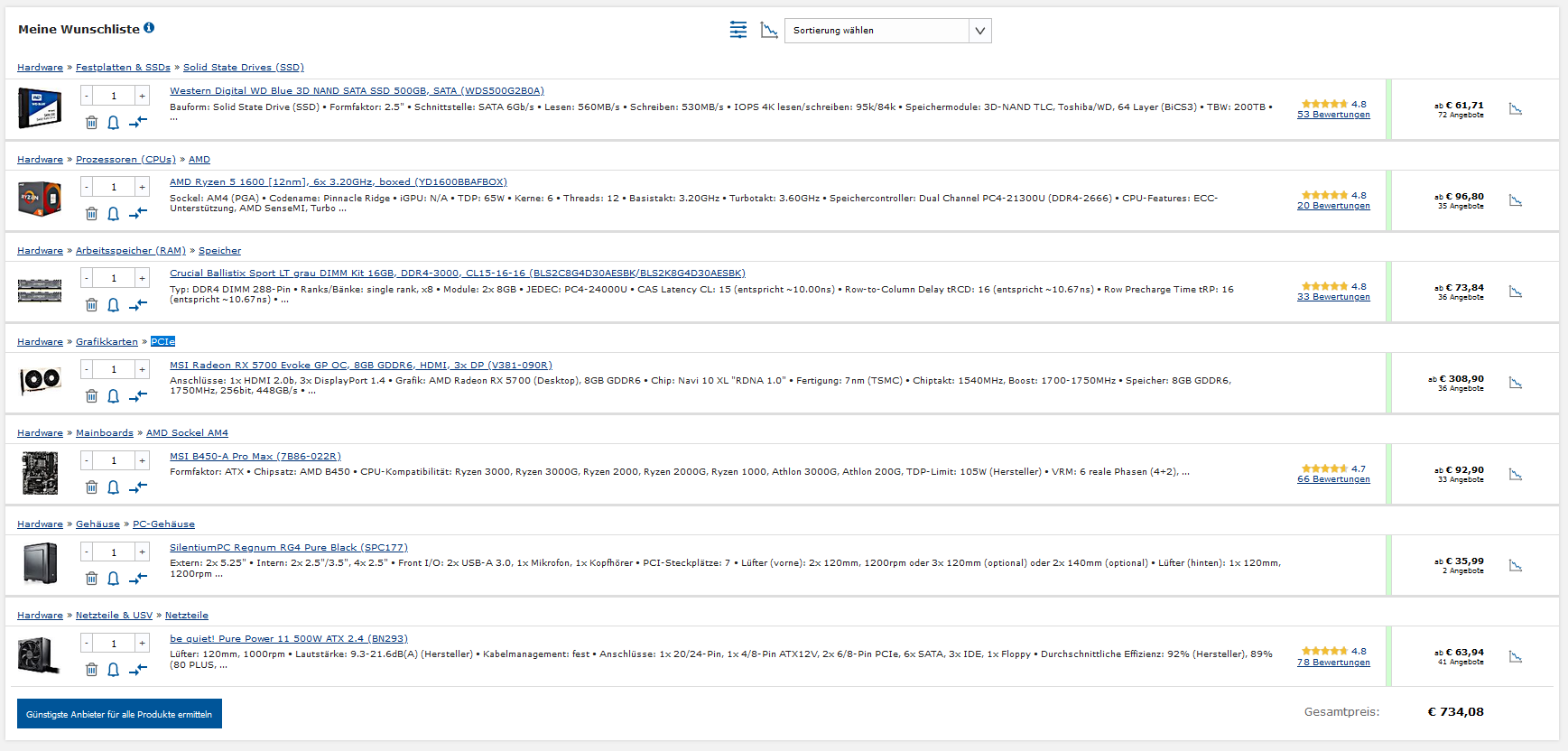Increase quantity of Crucial Ballistix RAM
1568x751 pixels.
point(142,278)
